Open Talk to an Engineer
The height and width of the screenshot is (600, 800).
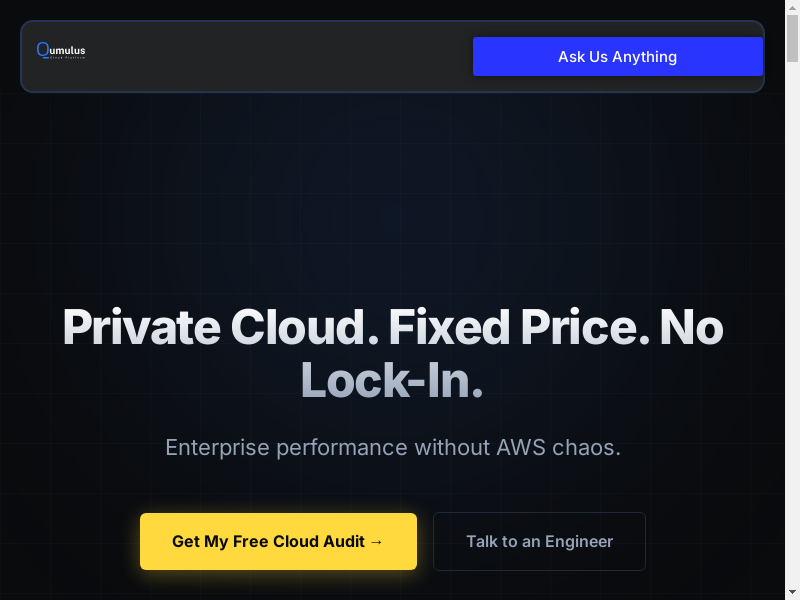click(x=539, y=541)
